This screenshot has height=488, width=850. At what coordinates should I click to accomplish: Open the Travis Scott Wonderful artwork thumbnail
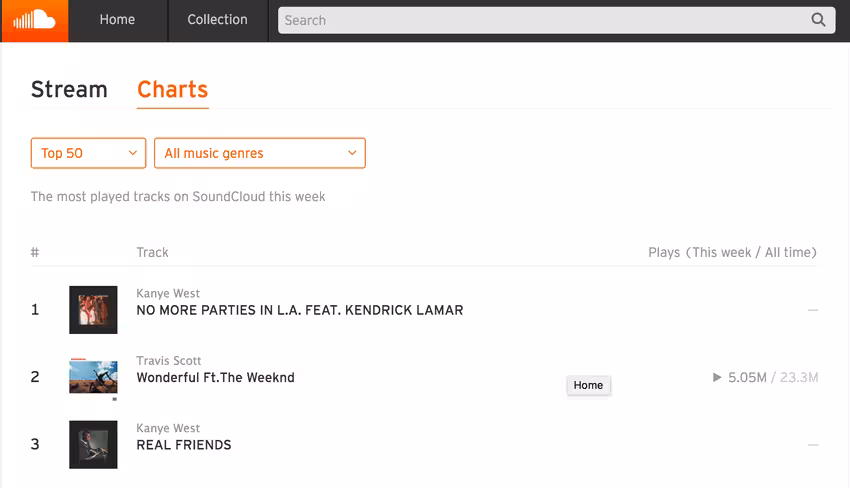coord(93,377)
